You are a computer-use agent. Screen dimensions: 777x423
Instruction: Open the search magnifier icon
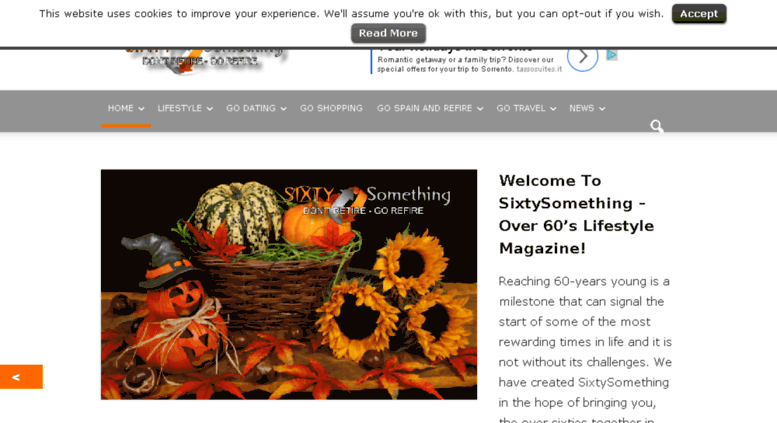tap(657, 126)
